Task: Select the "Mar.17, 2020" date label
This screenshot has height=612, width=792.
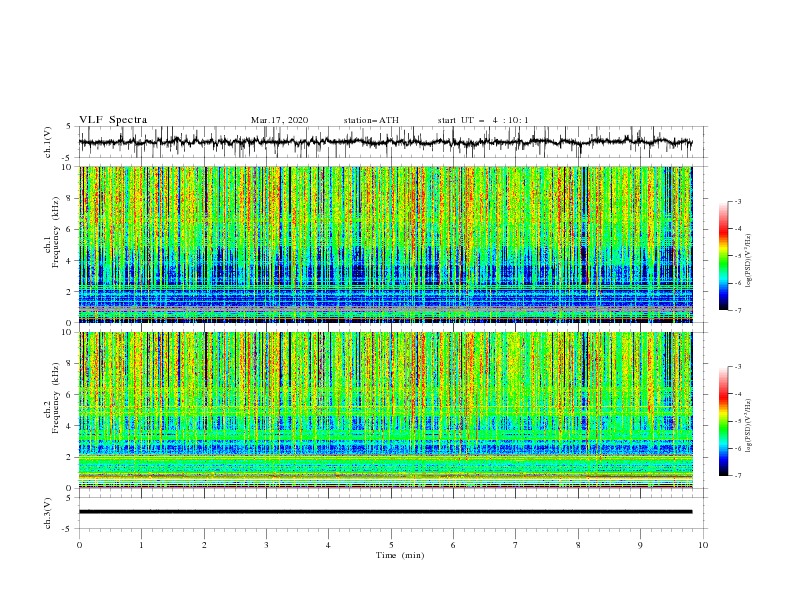Action: (x=279, y=120)
